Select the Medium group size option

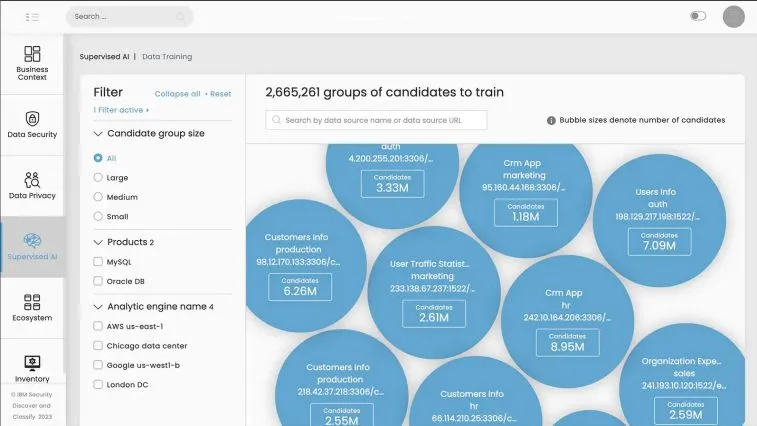click(98, 197)
